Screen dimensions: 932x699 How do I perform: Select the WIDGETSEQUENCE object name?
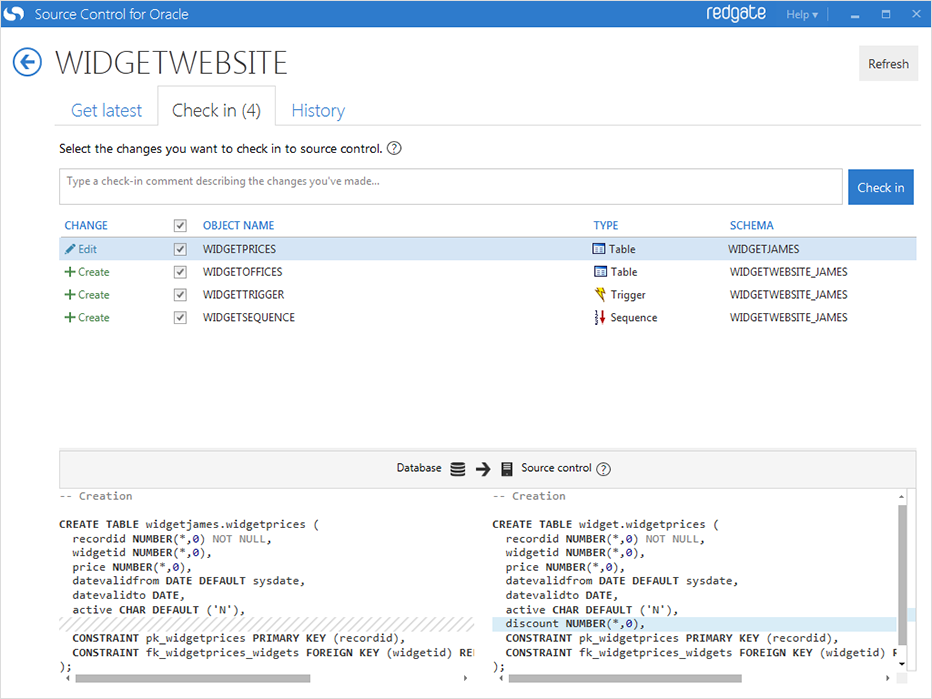(248, 317)
